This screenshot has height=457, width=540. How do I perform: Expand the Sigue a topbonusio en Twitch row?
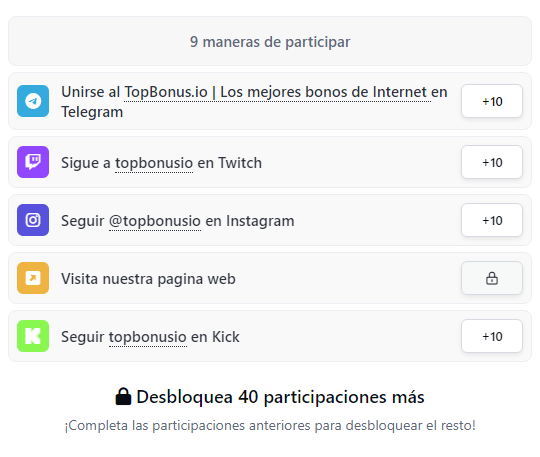270,162
